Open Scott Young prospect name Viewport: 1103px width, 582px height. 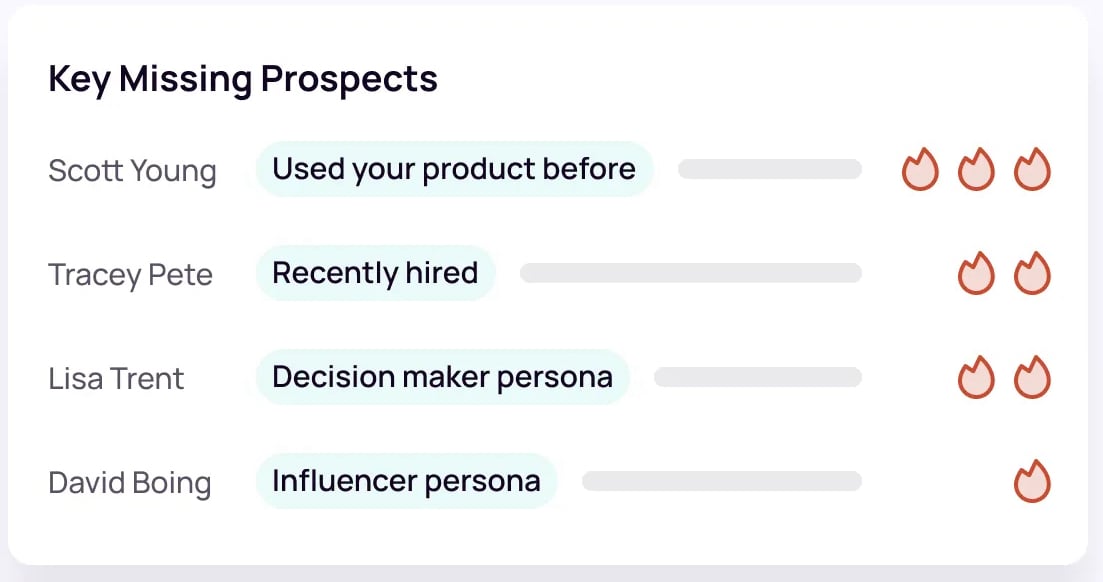pos(132,171)
